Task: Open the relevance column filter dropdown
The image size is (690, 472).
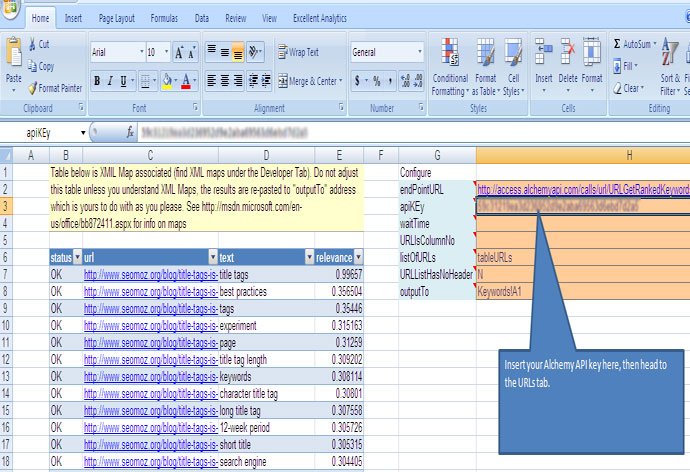Action: 358,257
